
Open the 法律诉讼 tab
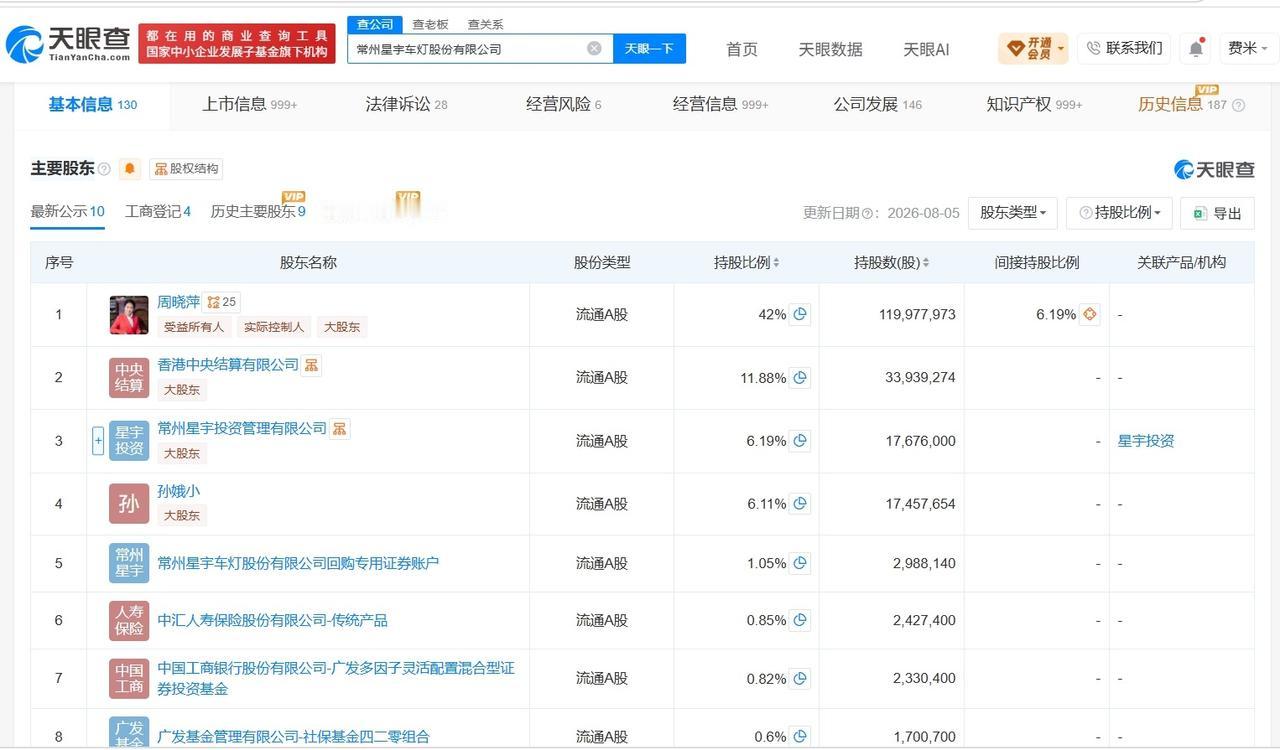(x=406, y=104)
